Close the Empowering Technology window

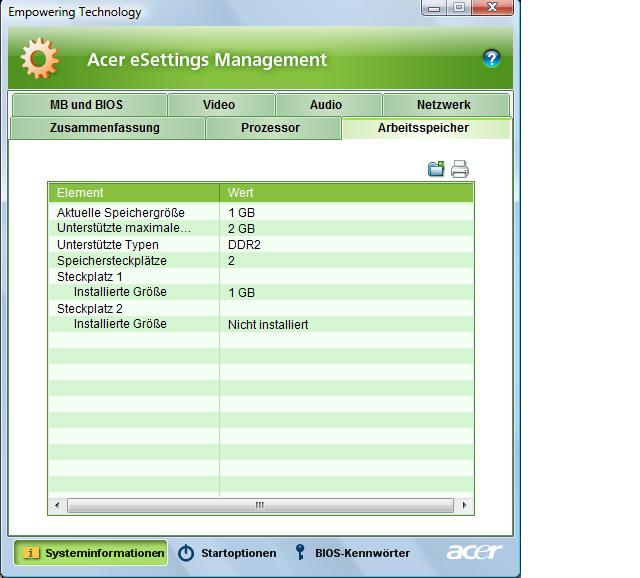tap(493, 7)
